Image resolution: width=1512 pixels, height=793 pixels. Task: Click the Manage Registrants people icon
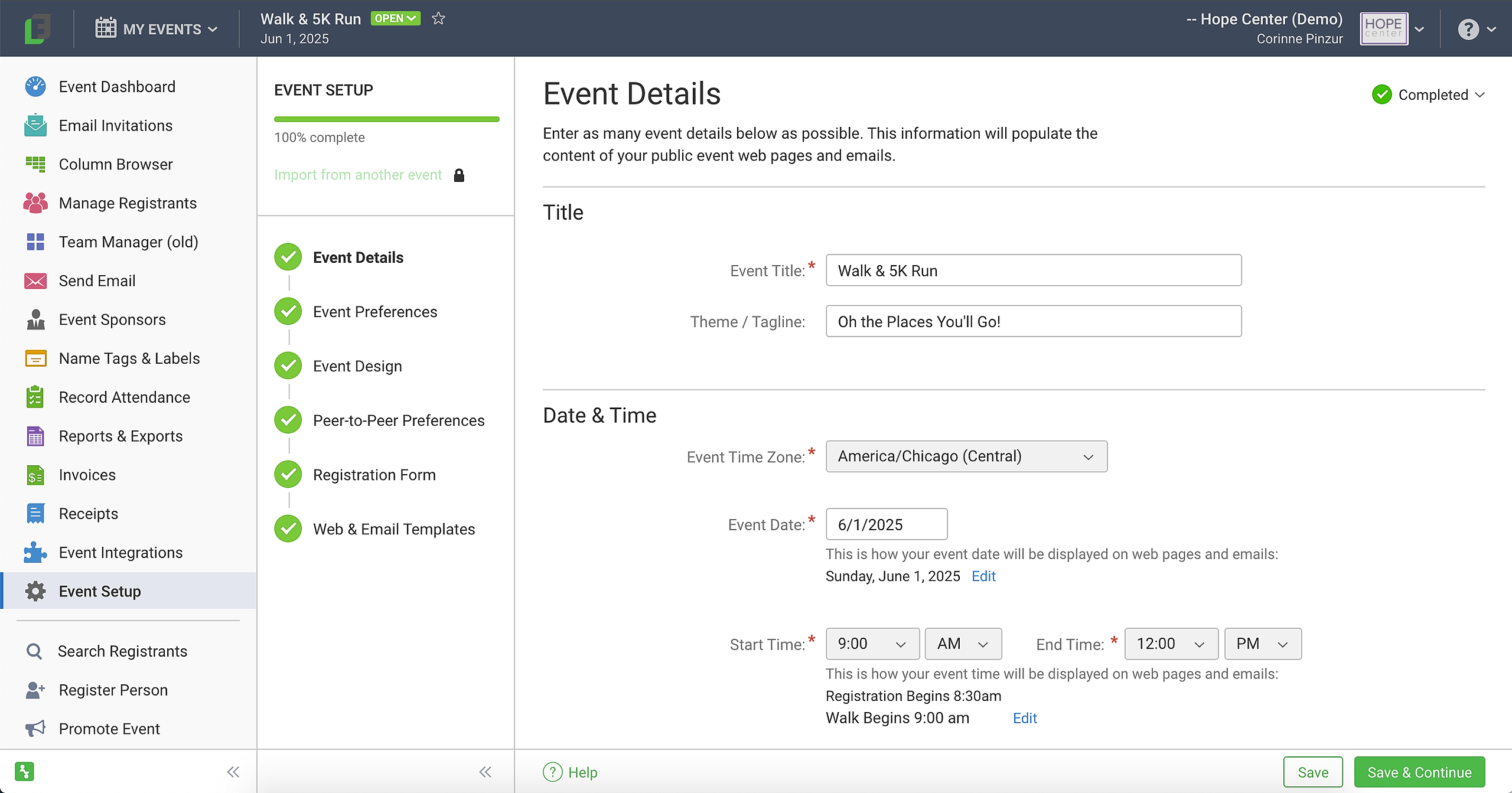click(x=35, y=203)
